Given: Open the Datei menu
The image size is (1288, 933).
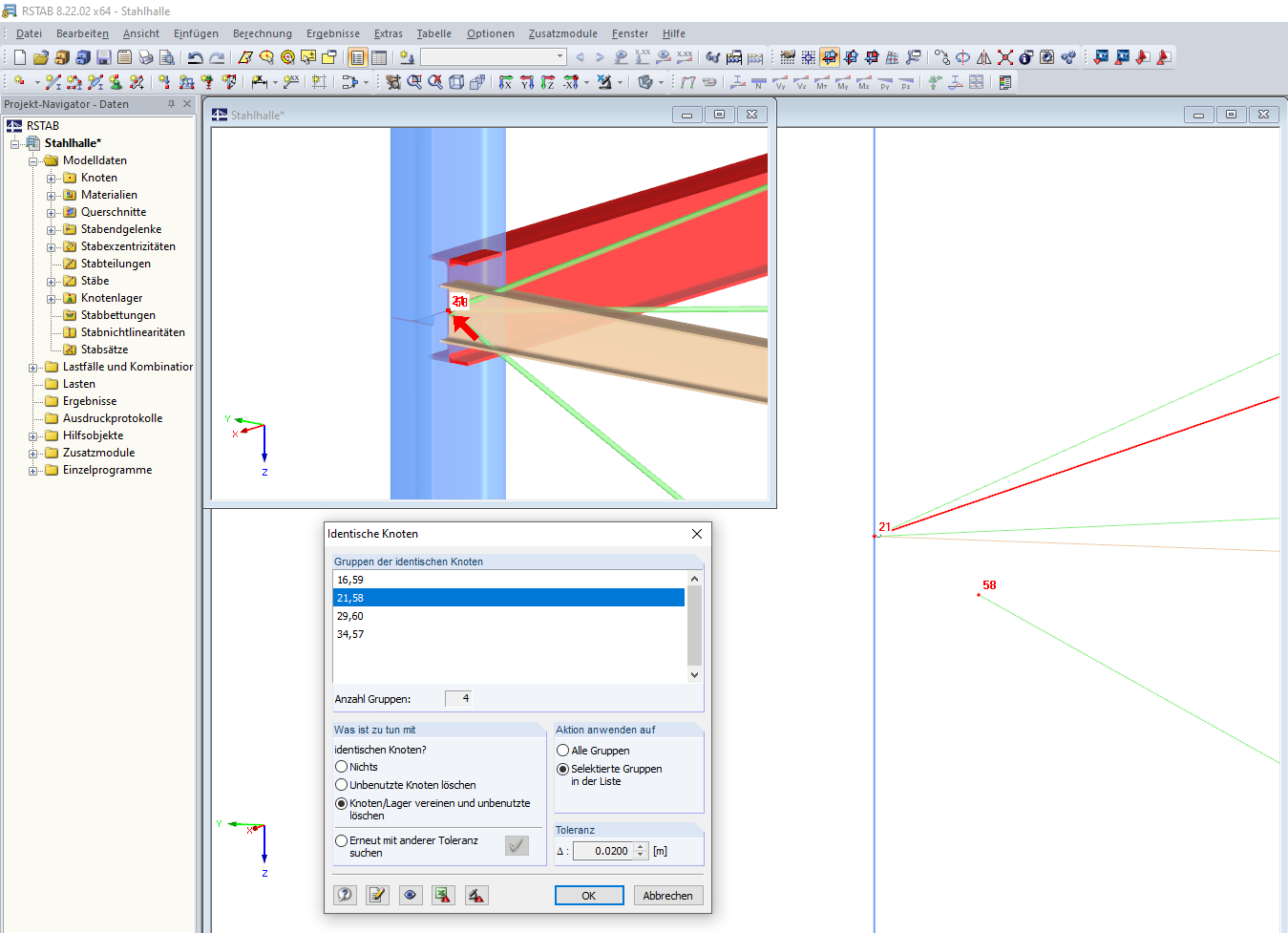Looking at the screenshot, I should 29,33.
